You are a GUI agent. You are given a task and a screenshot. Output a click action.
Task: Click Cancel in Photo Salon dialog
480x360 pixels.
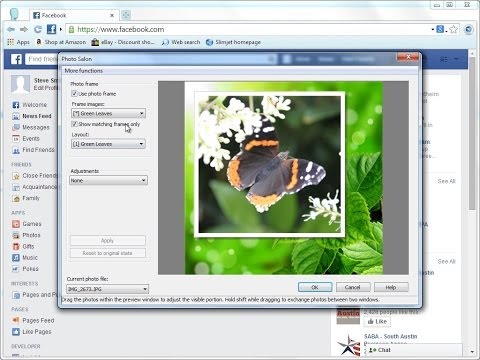(x=353, y=287)
